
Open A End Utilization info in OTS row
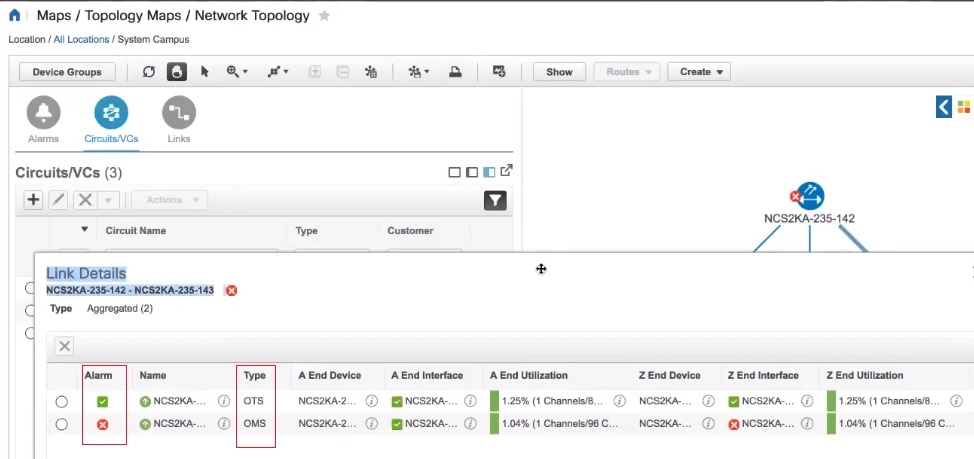click(x=619, y=401)
